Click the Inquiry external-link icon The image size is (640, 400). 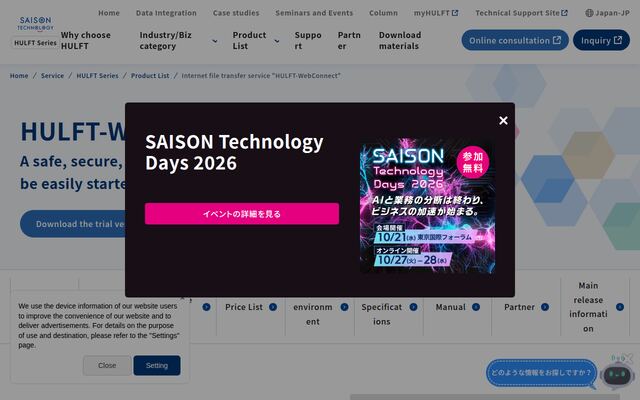[618, 40]
